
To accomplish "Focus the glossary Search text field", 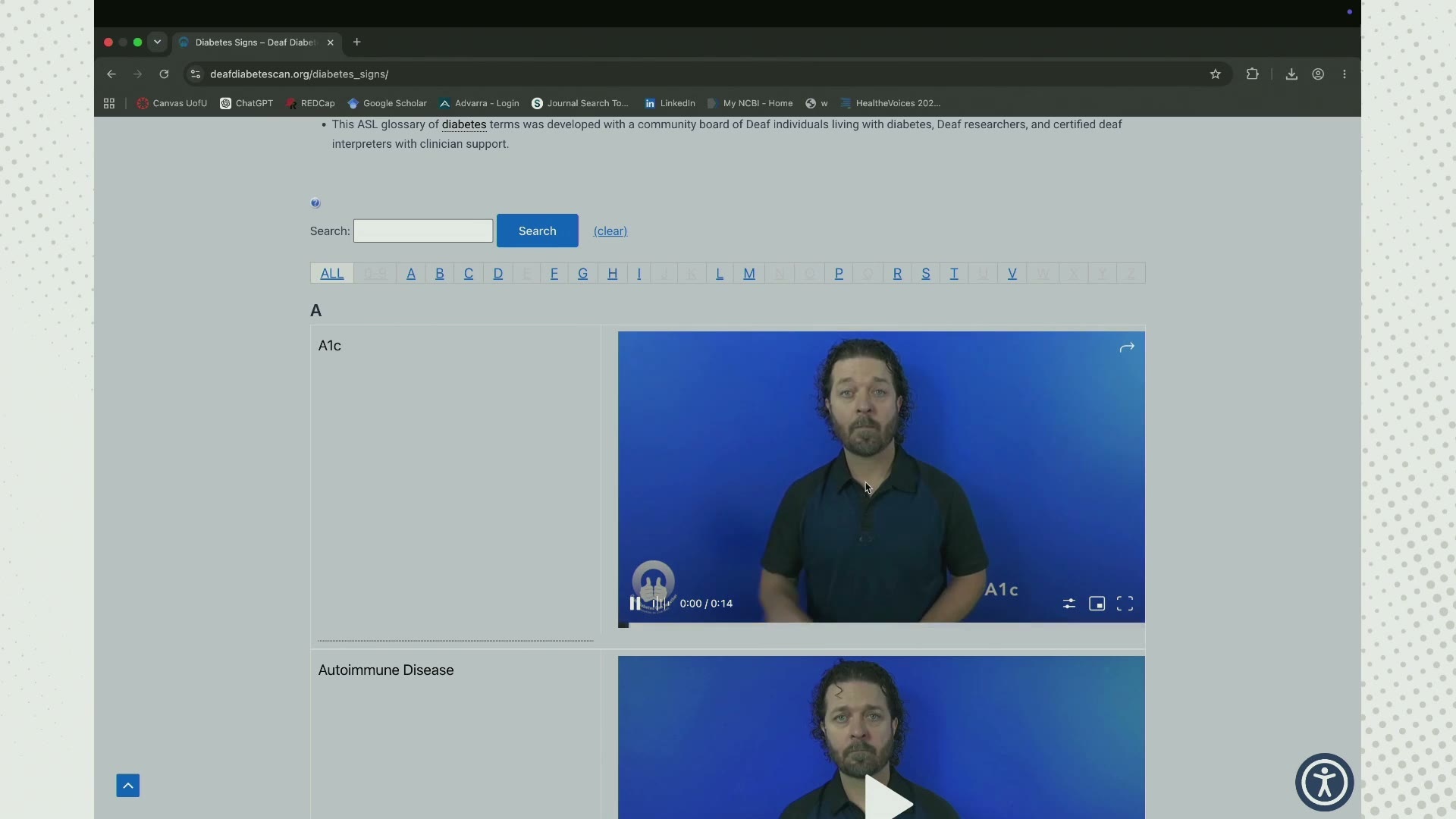I will point(423,231).
